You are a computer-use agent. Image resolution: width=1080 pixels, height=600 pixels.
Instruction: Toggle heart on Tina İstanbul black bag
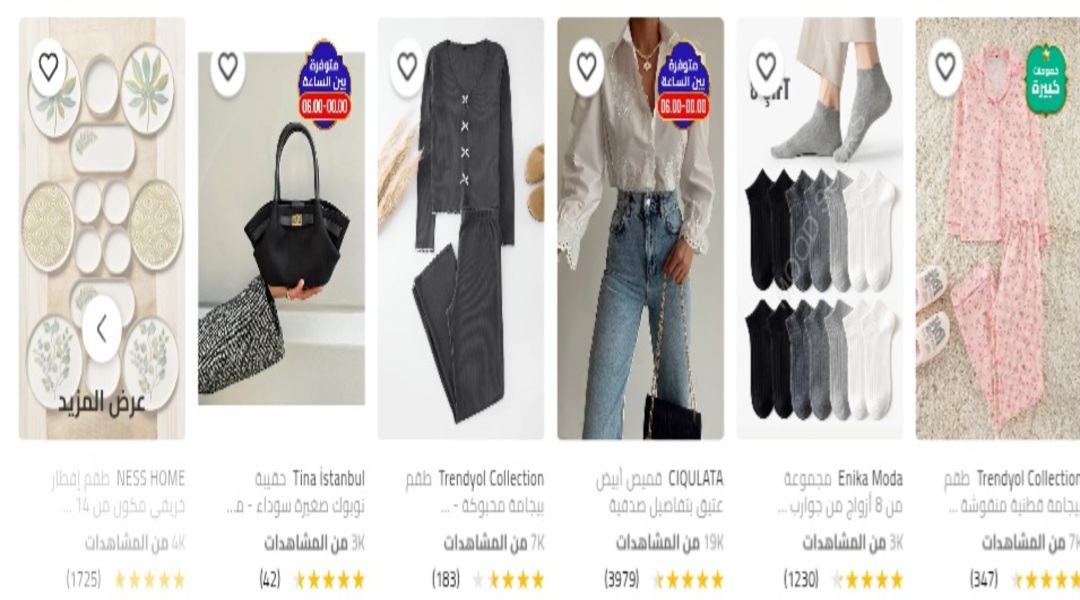click(228, 67)
